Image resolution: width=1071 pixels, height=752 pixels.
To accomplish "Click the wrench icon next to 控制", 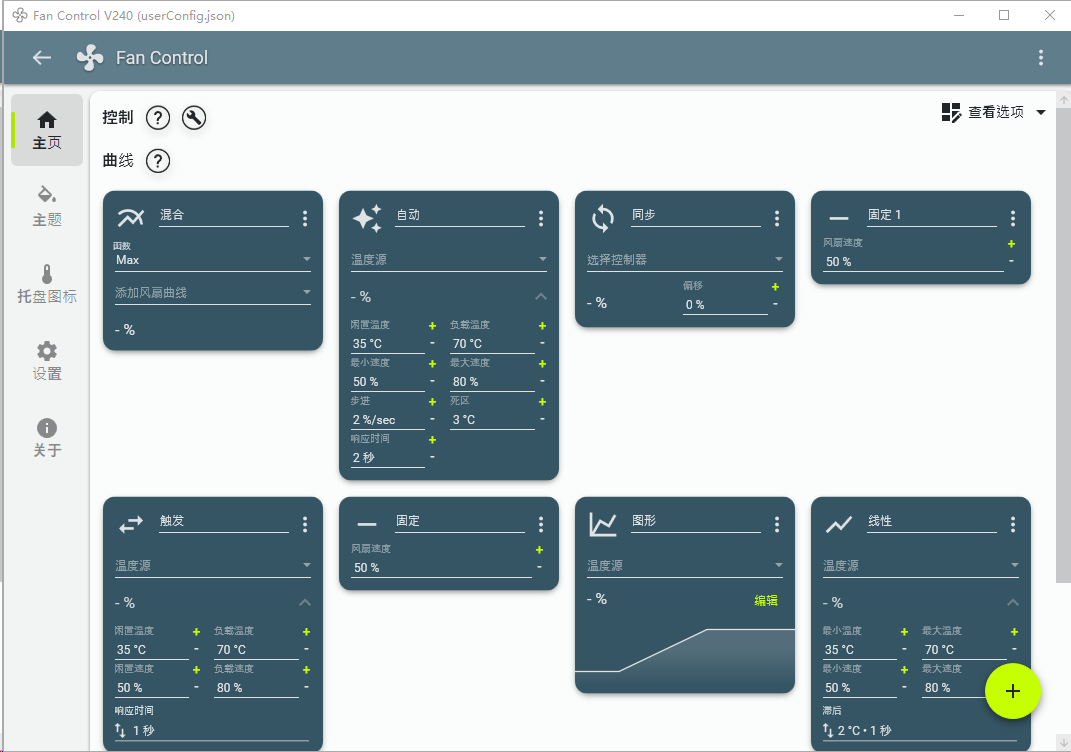I will pyautogui.click(x=194, y=118).
